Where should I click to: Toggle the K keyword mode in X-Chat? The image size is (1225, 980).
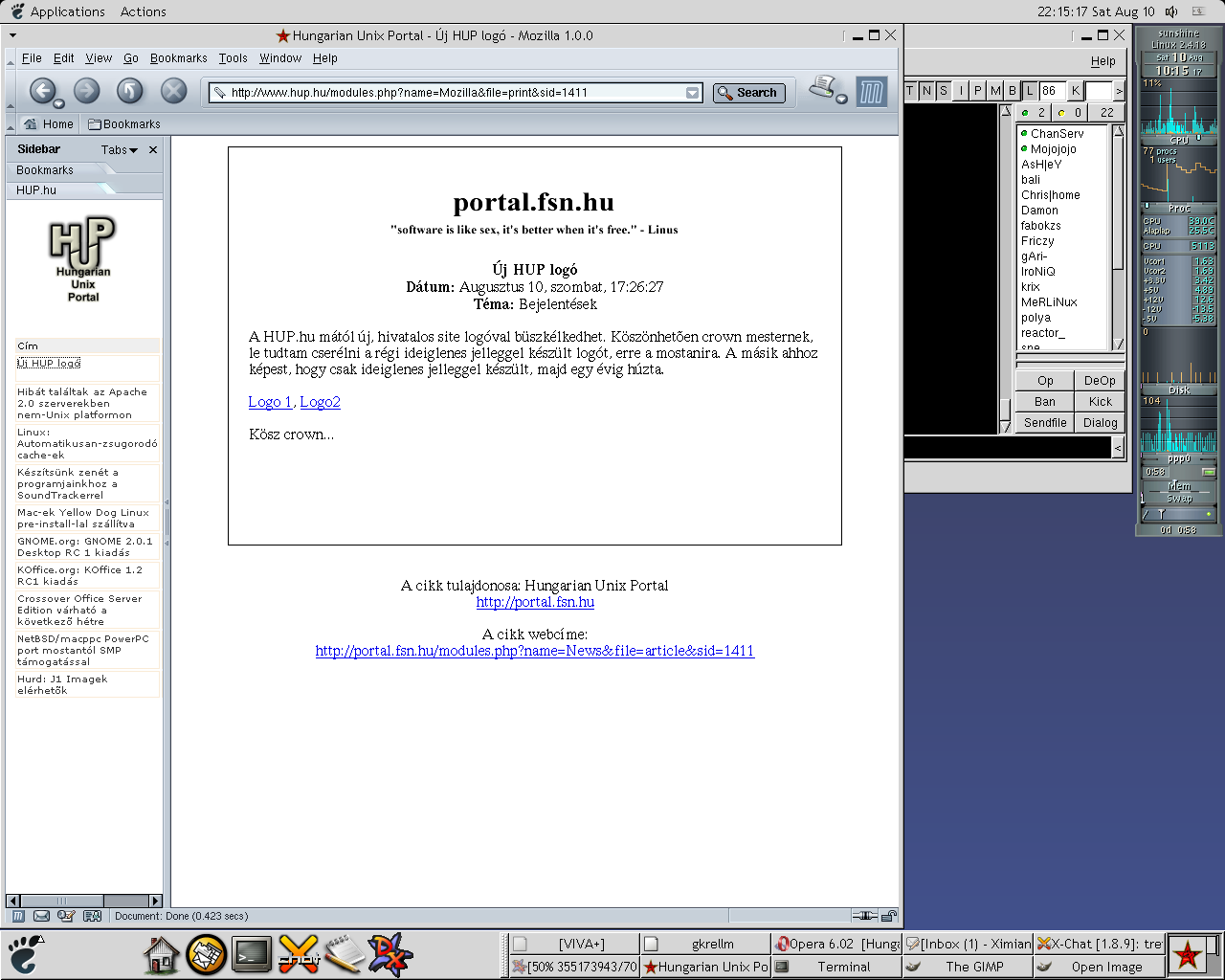[x=1076, y=91]
